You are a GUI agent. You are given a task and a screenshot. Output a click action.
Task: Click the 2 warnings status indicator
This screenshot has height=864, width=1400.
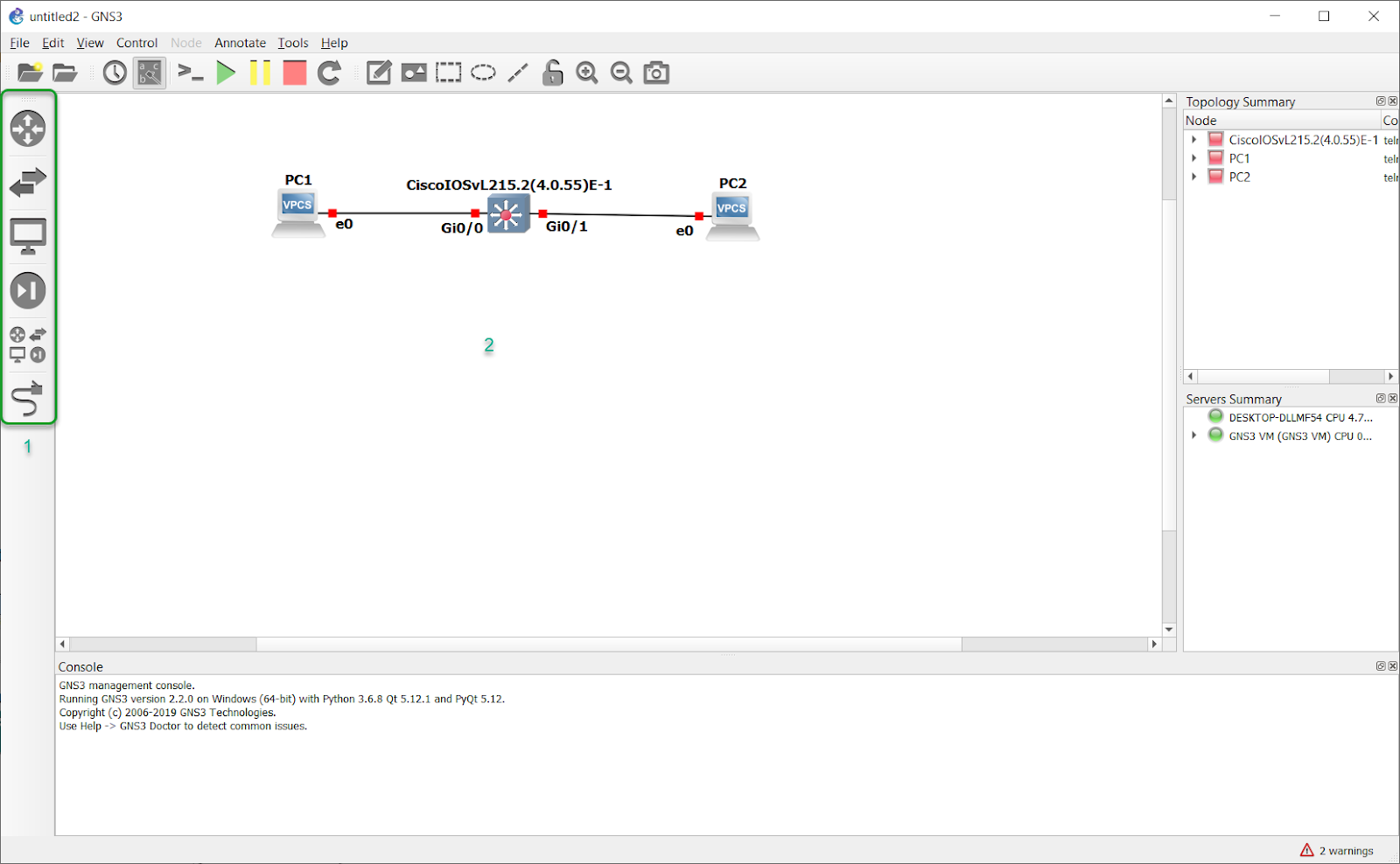coord(1337,851)
